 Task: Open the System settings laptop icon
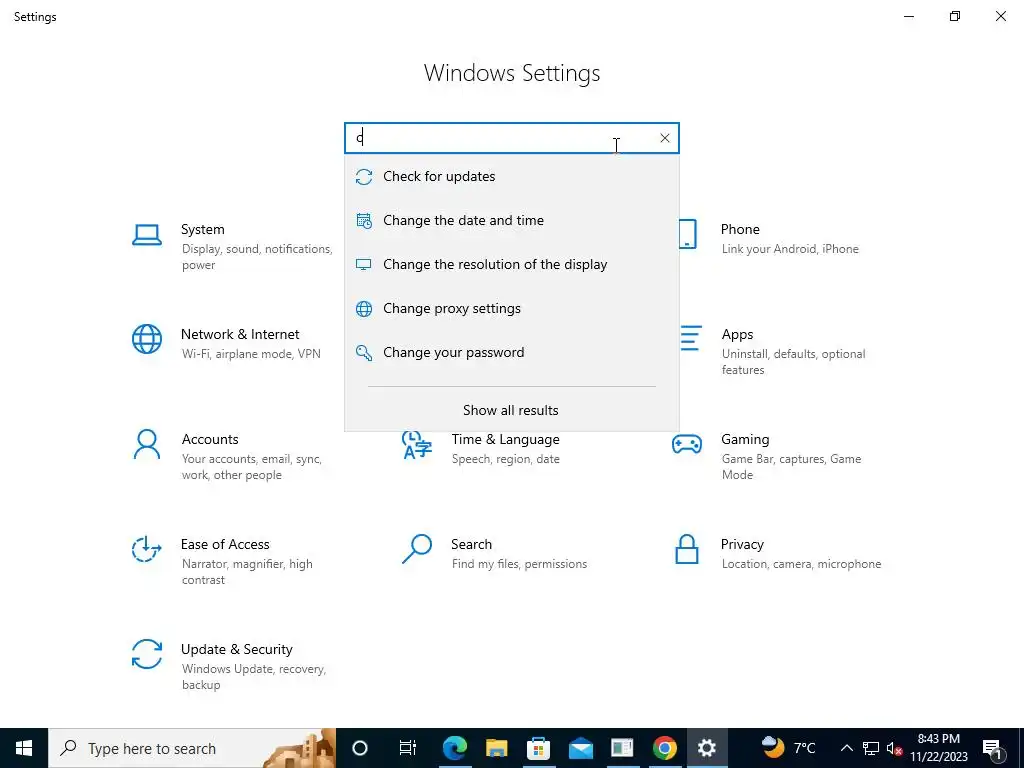(x=147, y=234)
